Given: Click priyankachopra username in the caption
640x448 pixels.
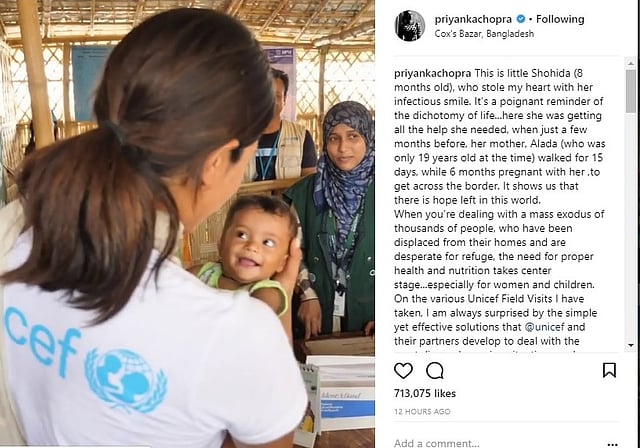Looking at the screenshot, I should [x=433, y=73].
